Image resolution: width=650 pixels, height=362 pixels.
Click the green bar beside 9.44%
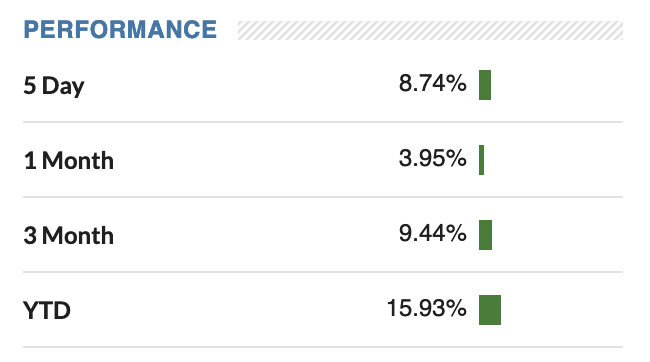[x=485, y=235]
